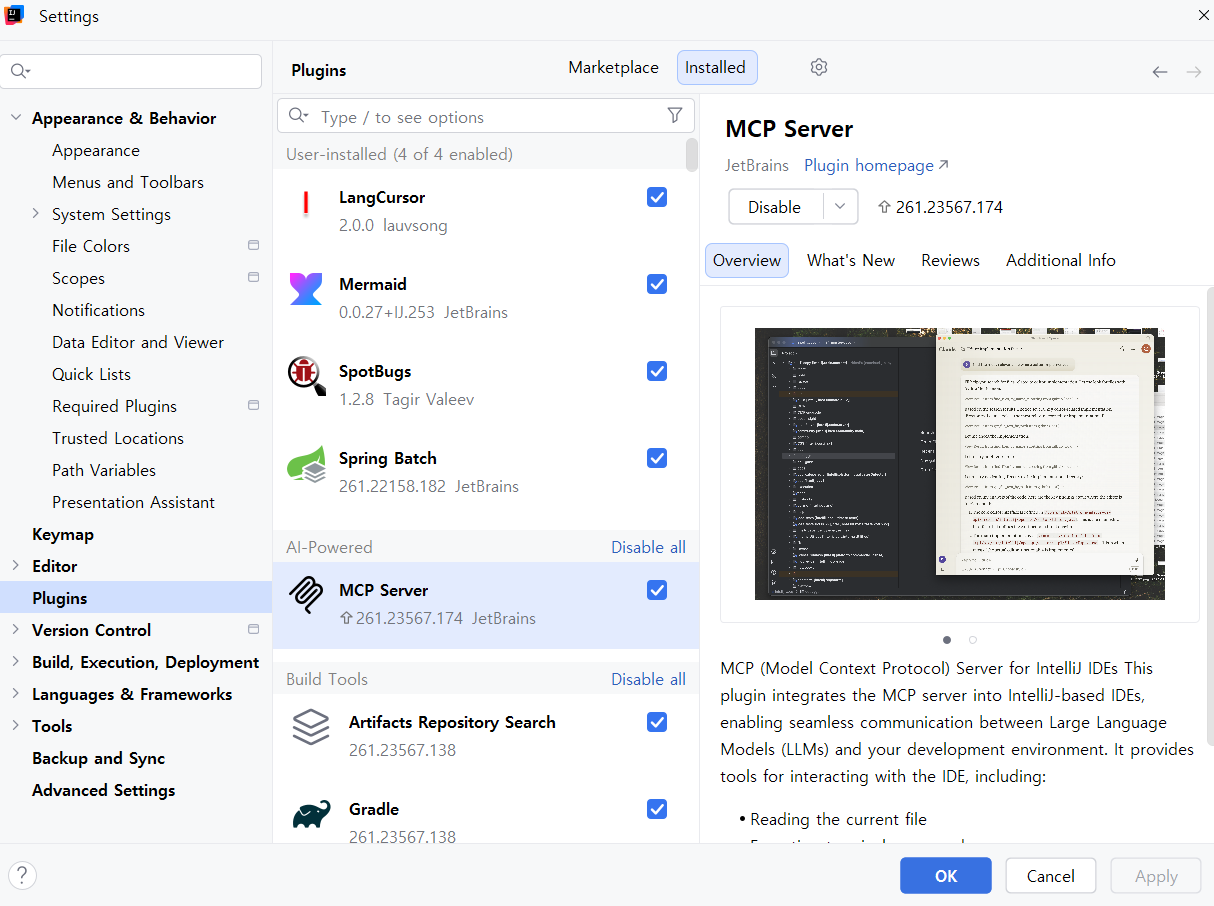Uncheck the LangCursor plugin checkbox

click(657, 197)
